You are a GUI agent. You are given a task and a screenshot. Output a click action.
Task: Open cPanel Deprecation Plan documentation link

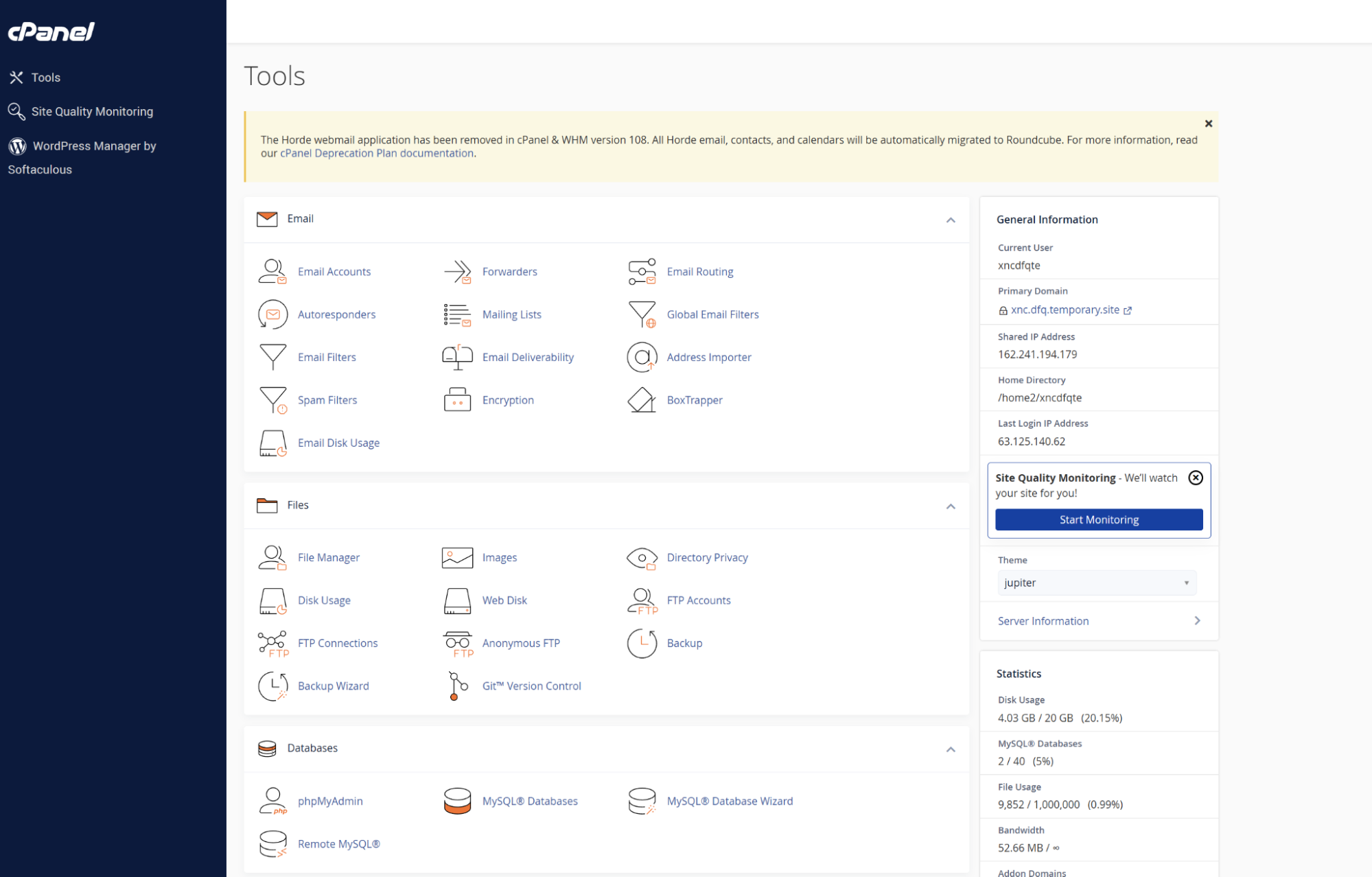coord(377,153)
